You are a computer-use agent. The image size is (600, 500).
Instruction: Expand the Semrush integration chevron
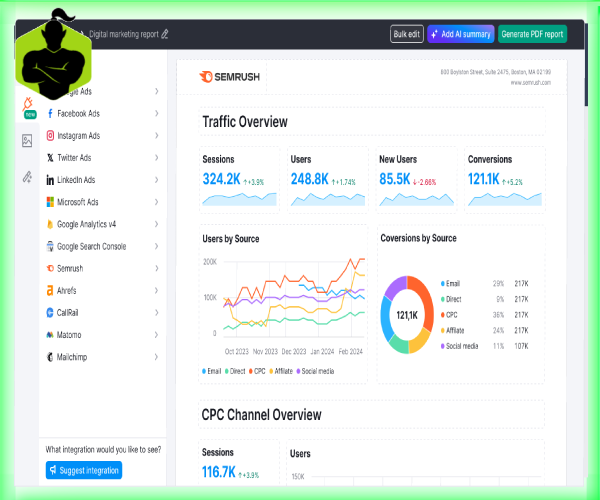[x=157, y=269]
